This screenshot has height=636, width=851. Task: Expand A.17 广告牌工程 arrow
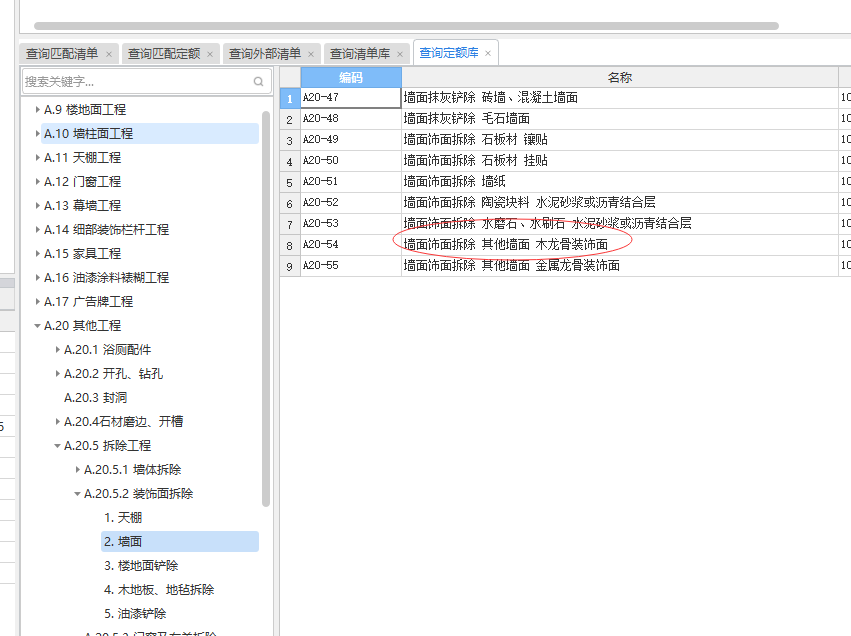pos(37,301)
